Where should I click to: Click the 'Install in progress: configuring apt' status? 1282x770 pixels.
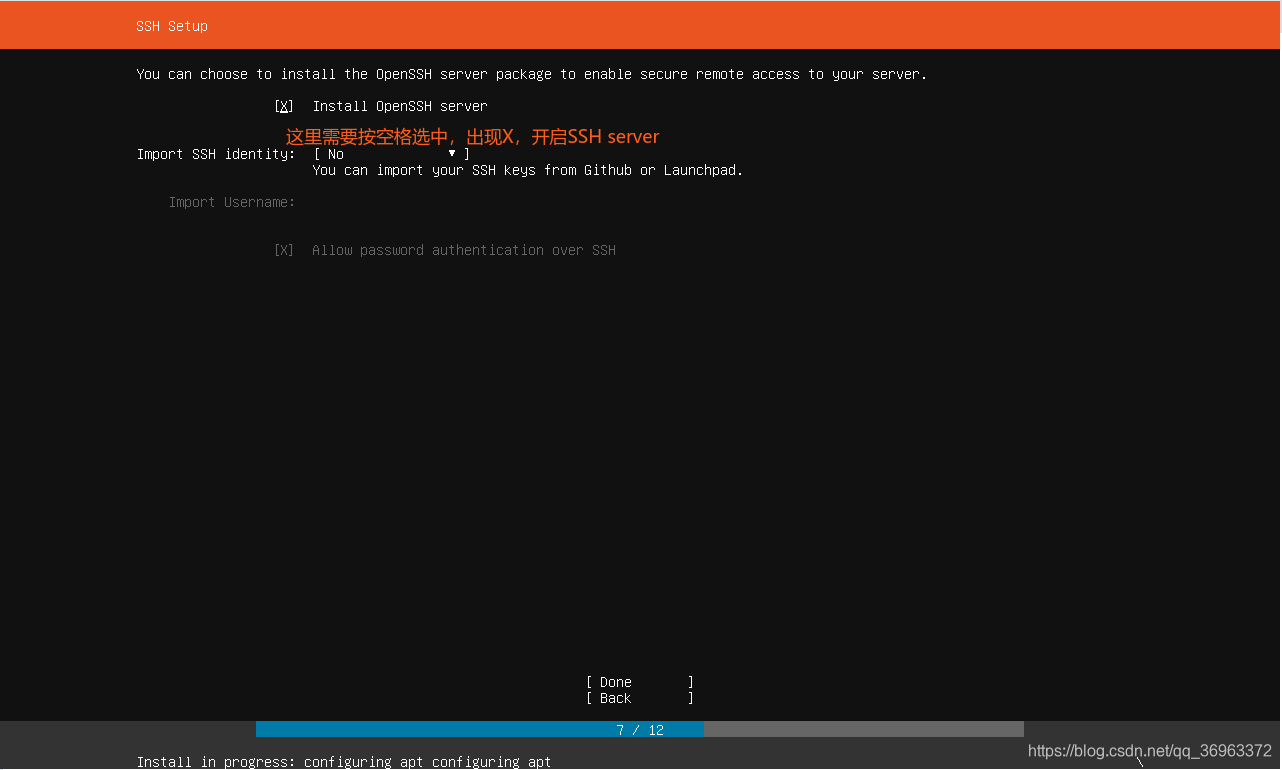[x=344, y=761]
